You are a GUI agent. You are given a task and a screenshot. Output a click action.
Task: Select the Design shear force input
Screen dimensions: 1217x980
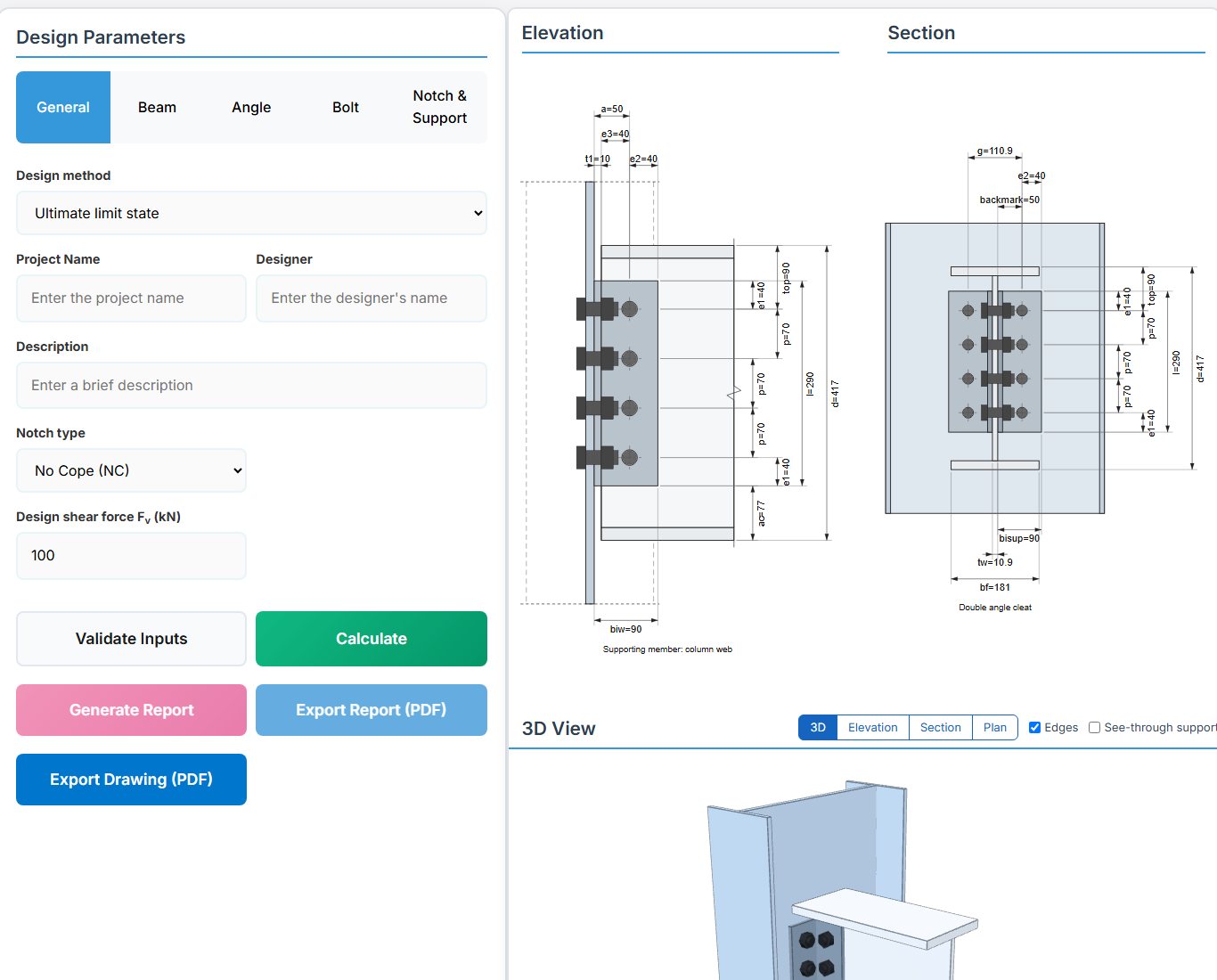pos(131,555)
